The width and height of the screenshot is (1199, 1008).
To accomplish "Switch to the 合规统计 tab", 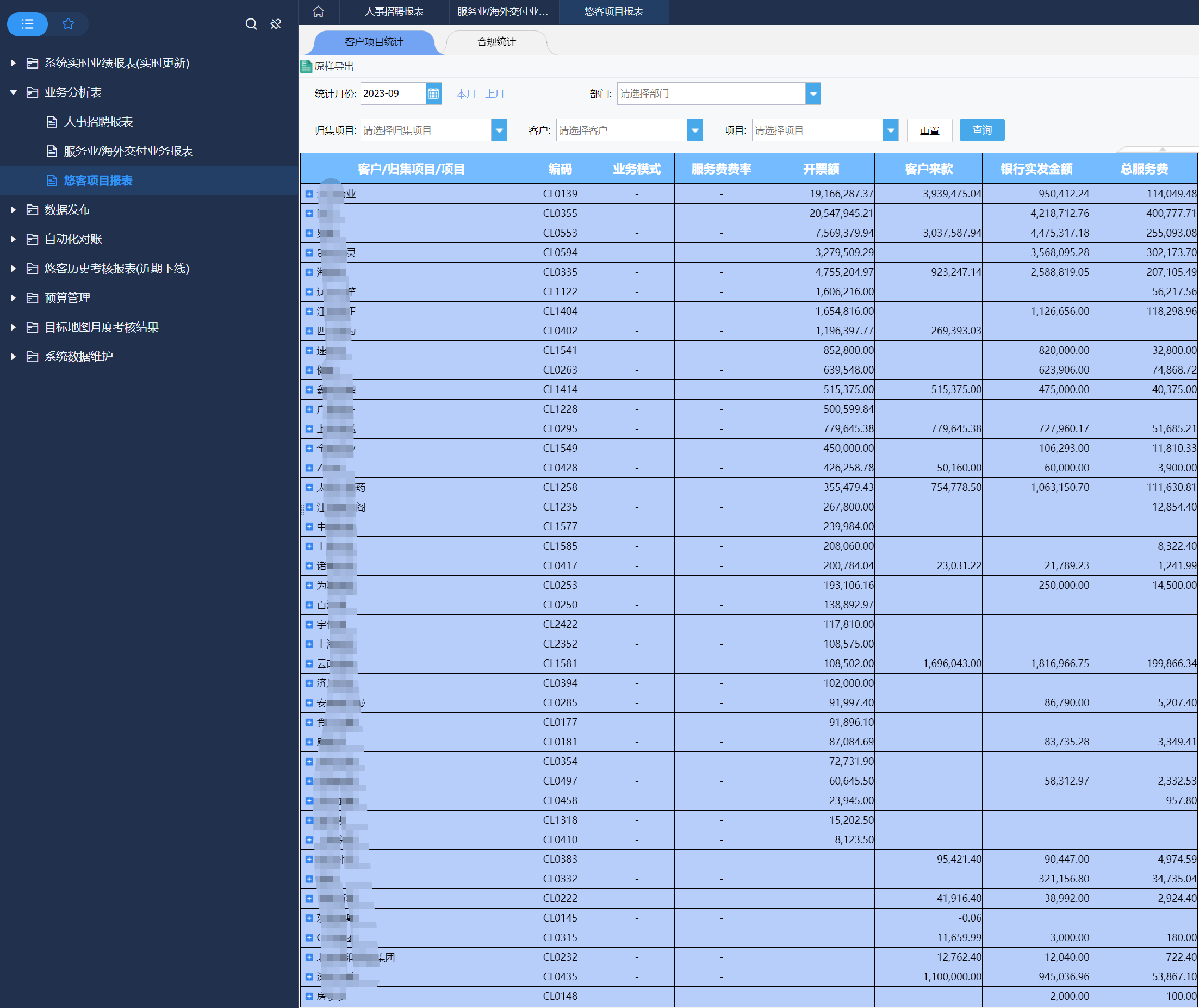I will (x=496, y=42).
